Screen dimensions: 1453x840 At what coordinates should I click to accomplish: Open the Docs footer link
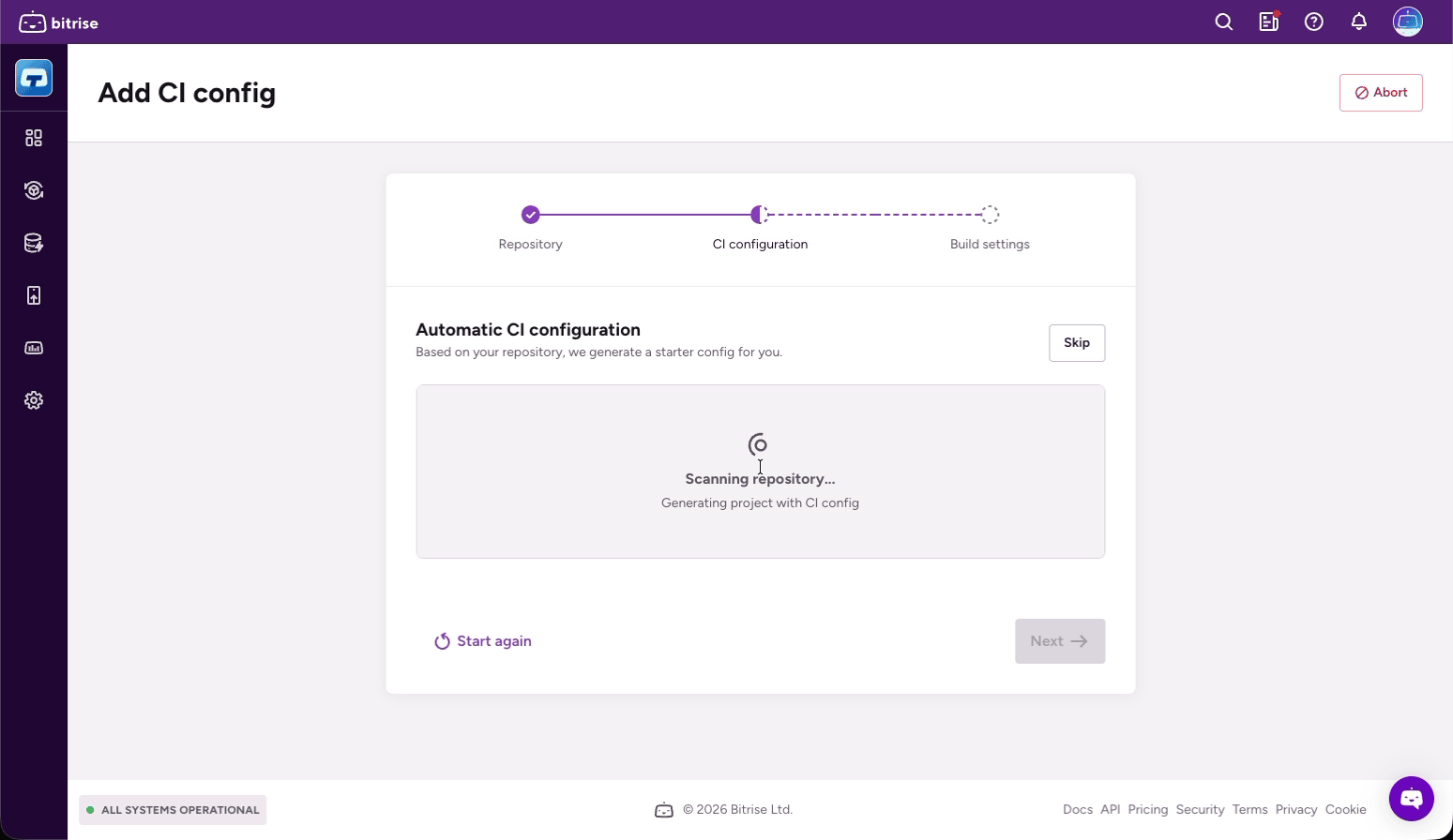[1078, 810]
